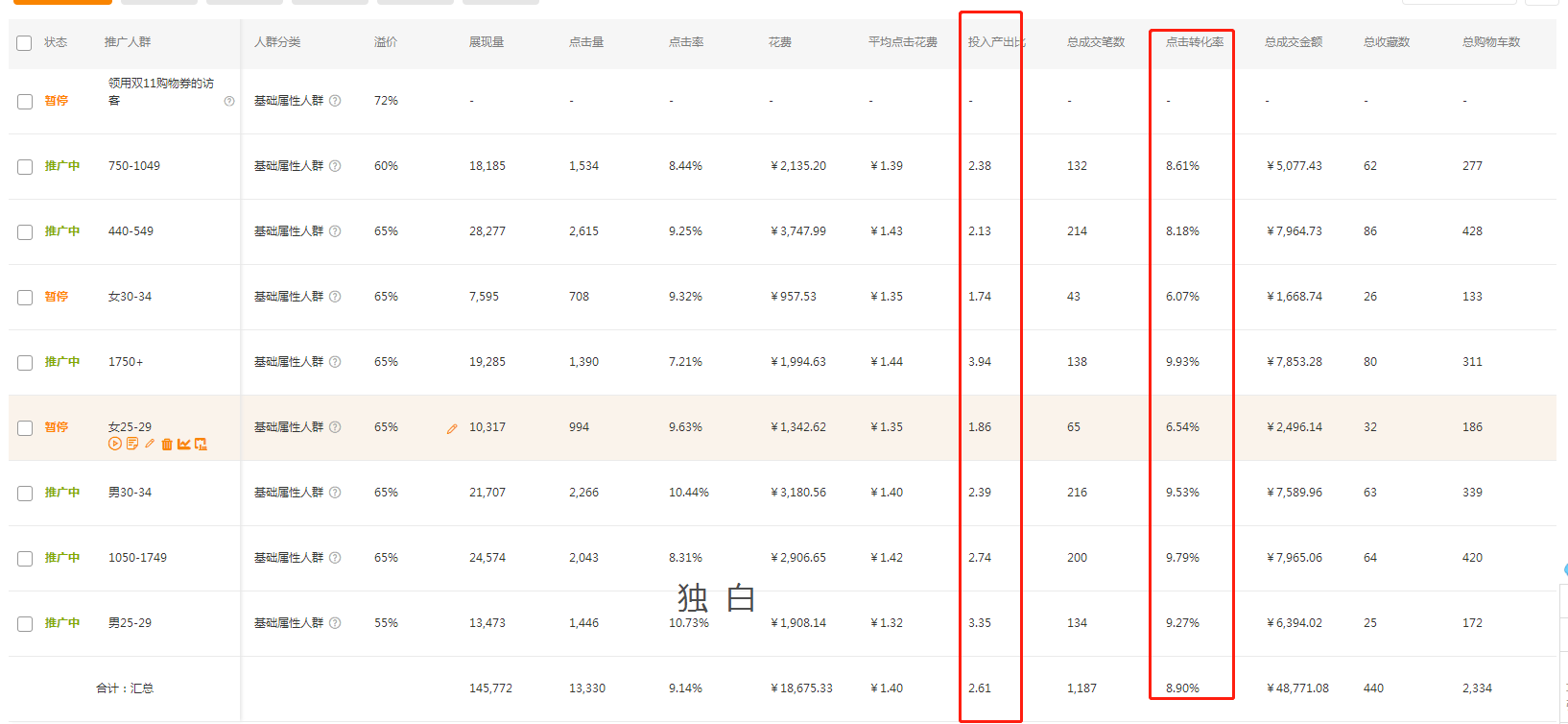
Task: Click the 总成交金额 column header
Action: (x=1294, y=42)
